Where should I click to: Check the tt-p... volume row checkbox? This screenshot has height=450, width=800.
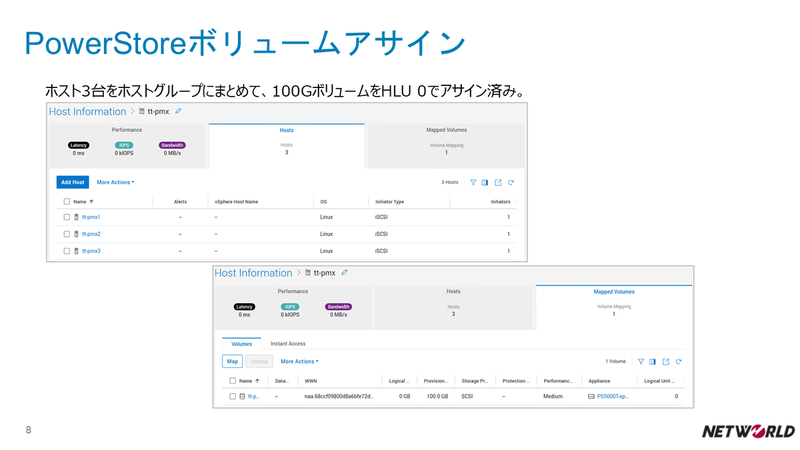click(233, 396)
